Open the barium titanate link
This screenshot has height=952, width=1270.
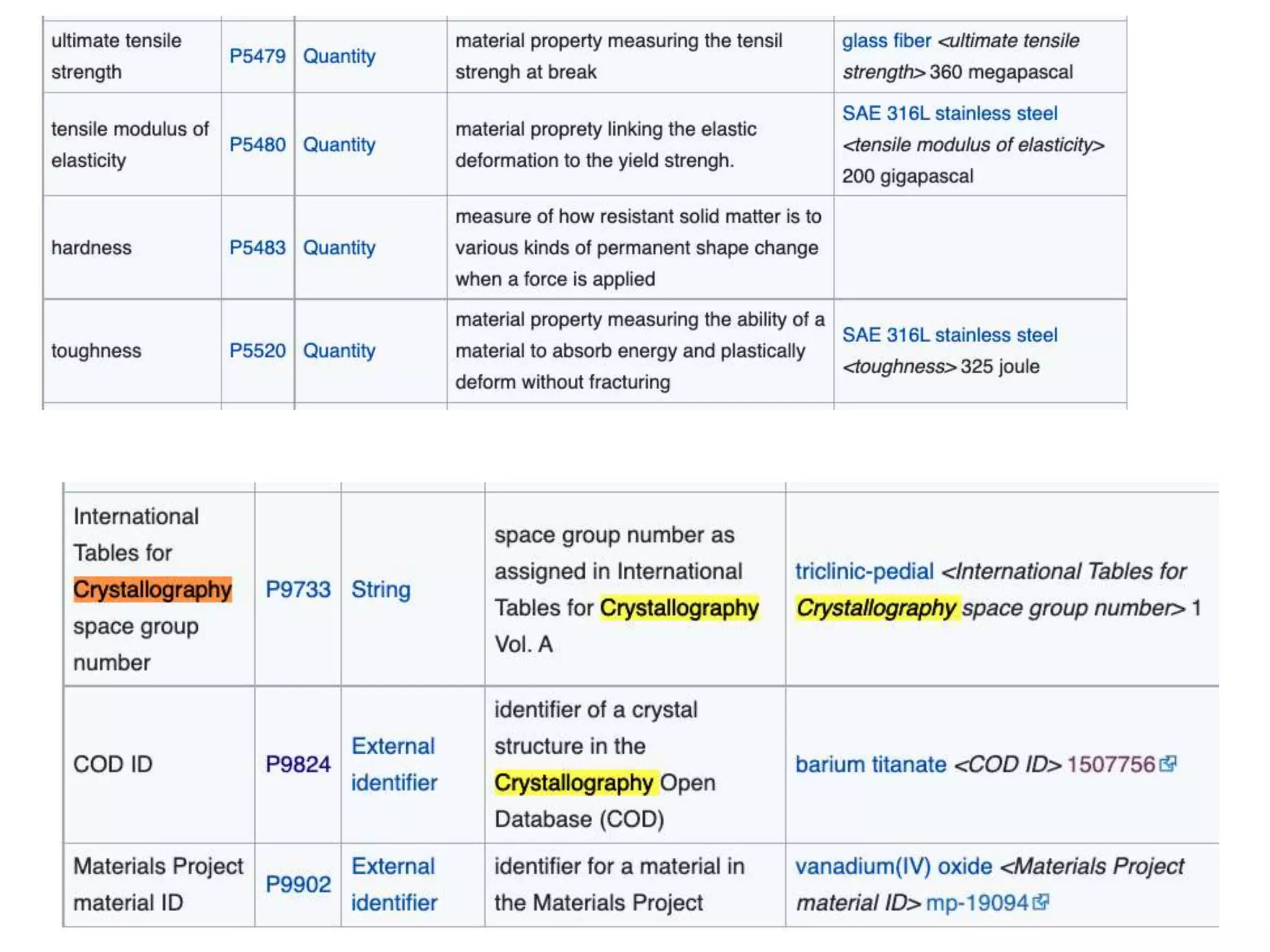click(x=870, y=764)
